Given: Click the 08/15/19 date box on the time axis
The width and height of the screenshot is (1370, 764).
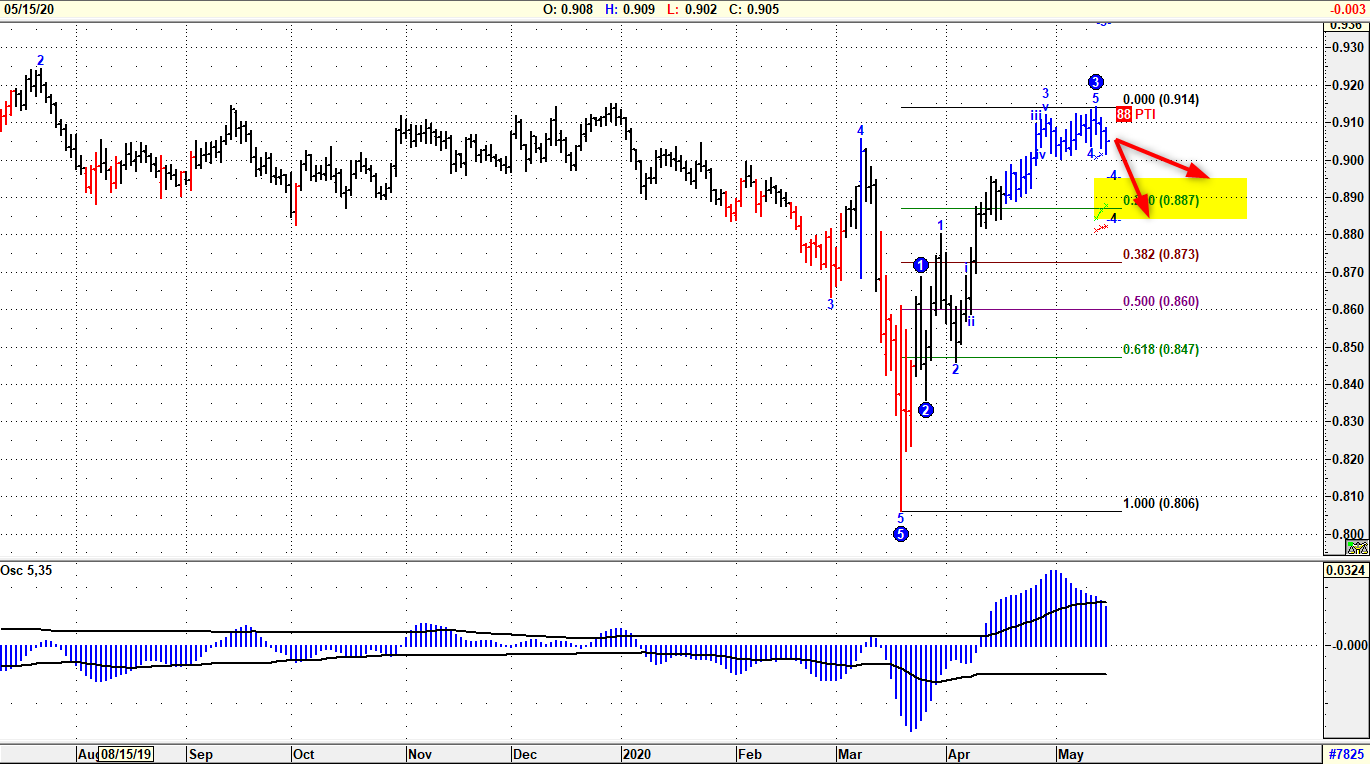Looking at the screenshot, I should 128,755.
